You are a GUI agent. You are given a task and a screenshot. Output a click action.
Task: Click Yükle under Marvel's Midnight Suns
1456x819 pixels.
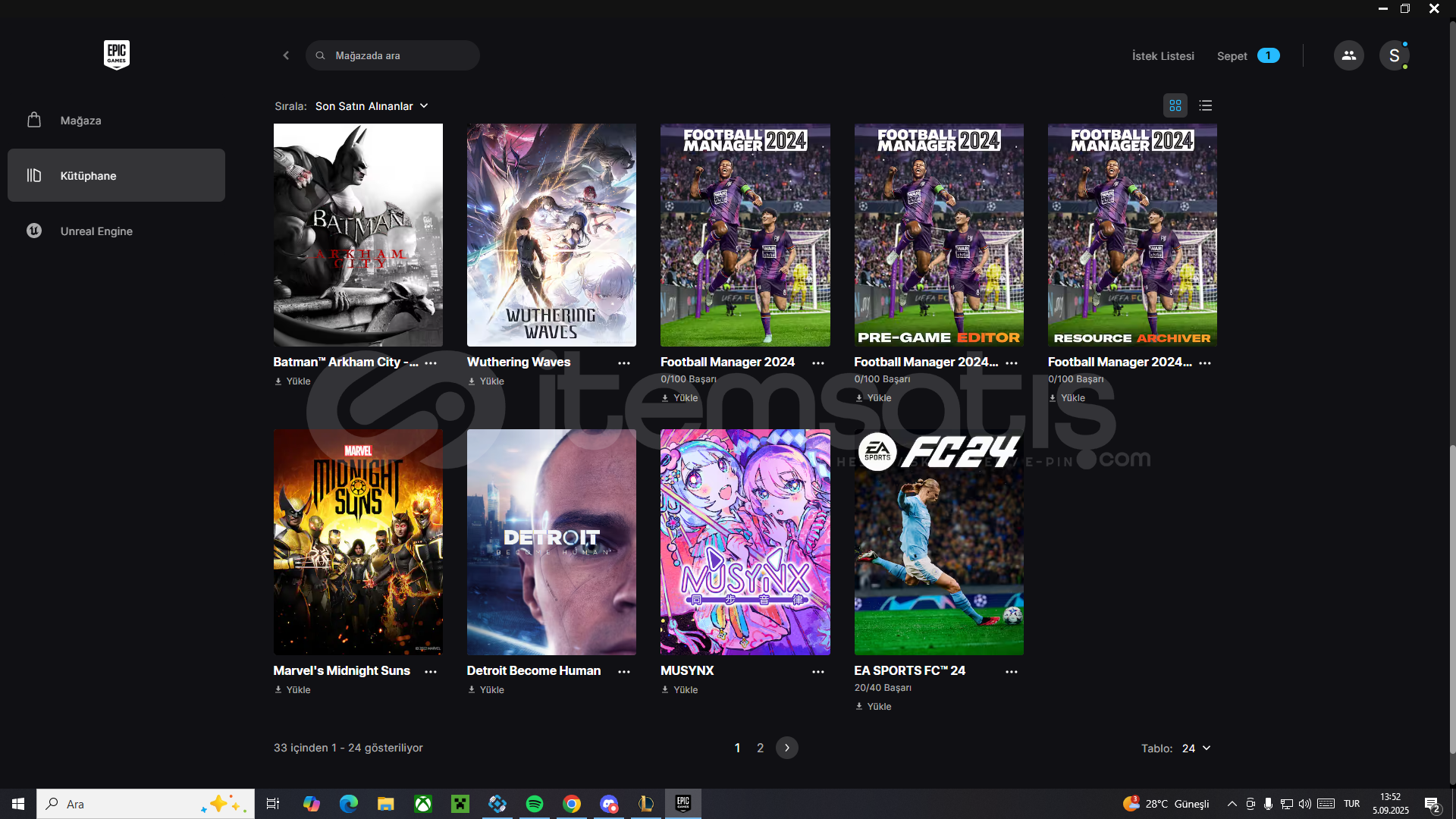[x=293, y=690]
